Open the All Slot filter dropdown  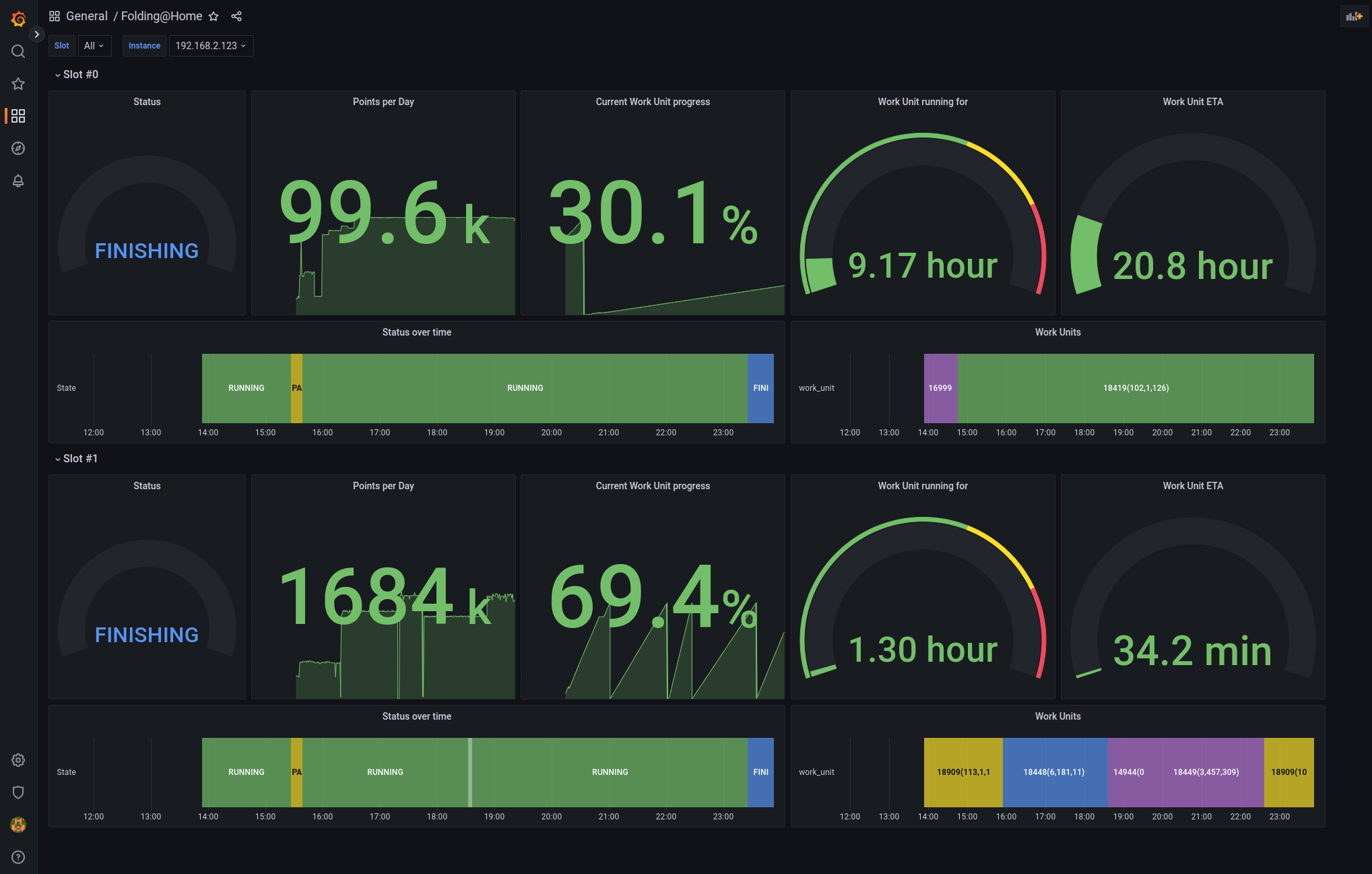point(93,45)
